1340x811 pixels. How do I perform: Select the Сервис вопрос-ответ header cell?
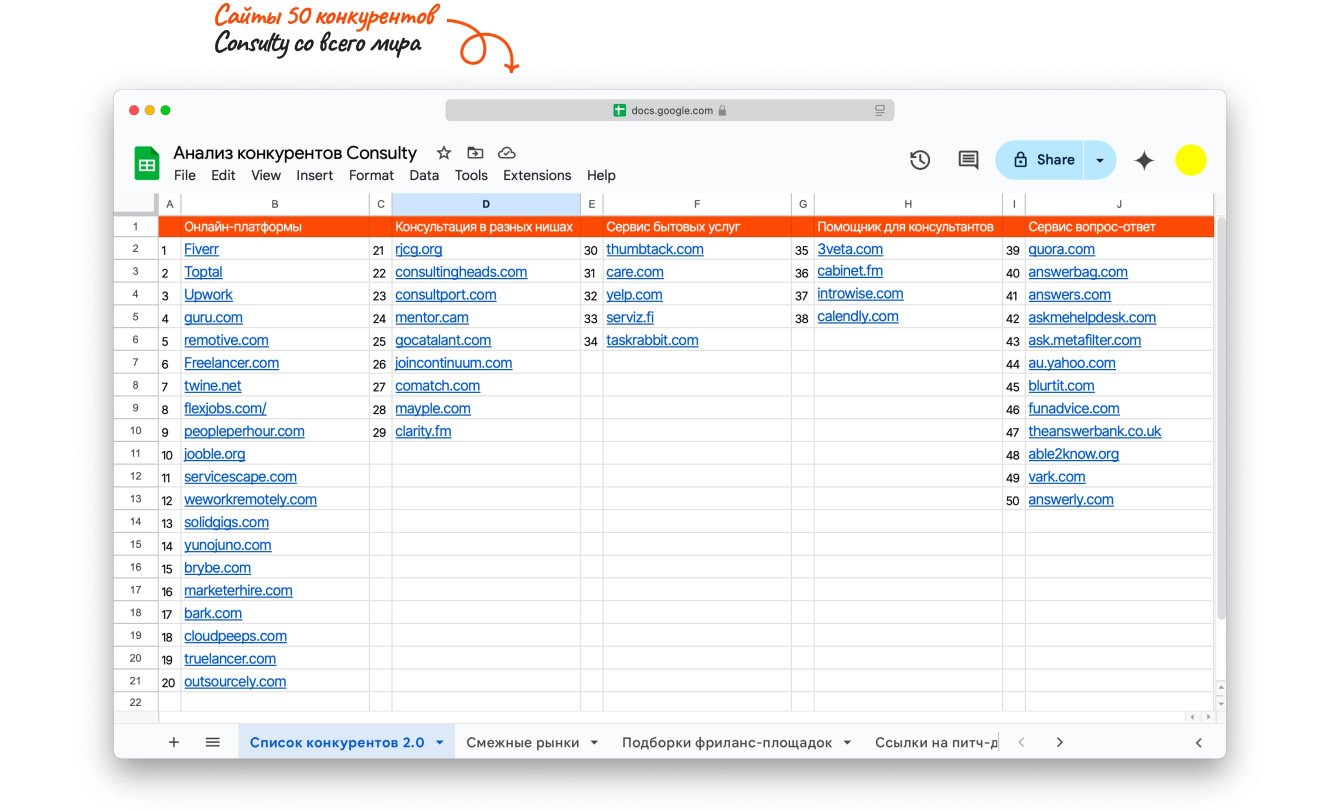click(x=1119, y=227)
